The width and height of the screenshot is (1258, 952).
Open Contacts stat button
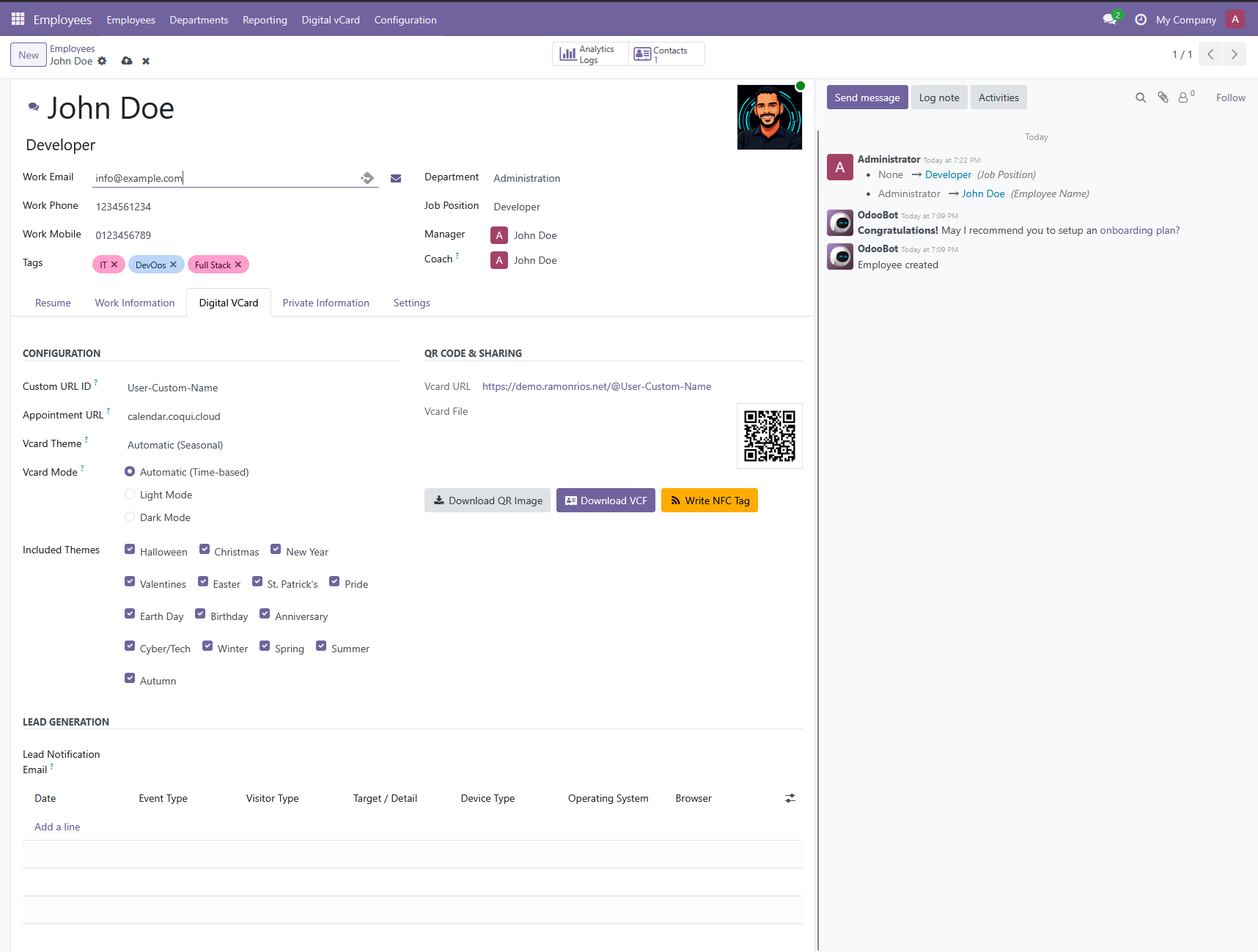coord(666,54)
